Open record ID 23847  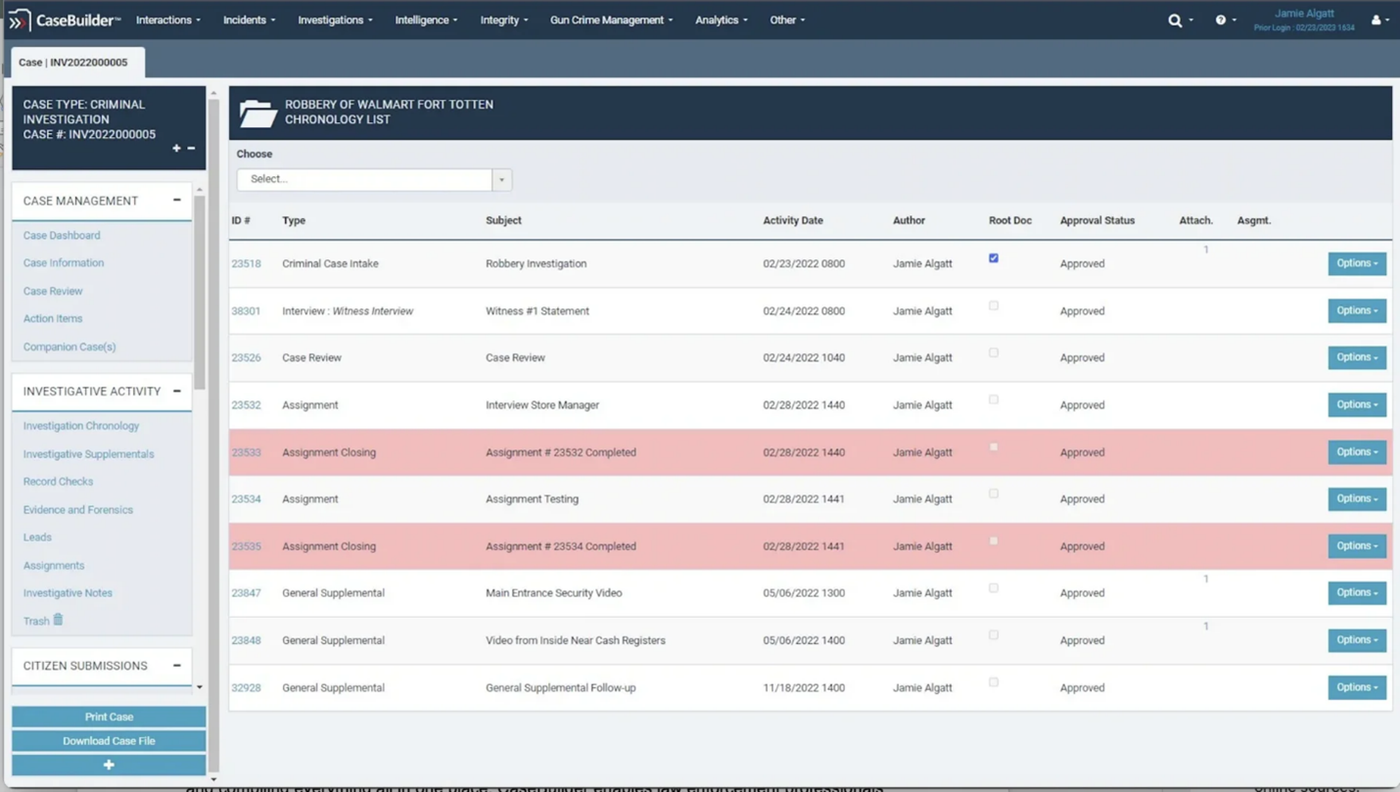(x=246, y=593)
